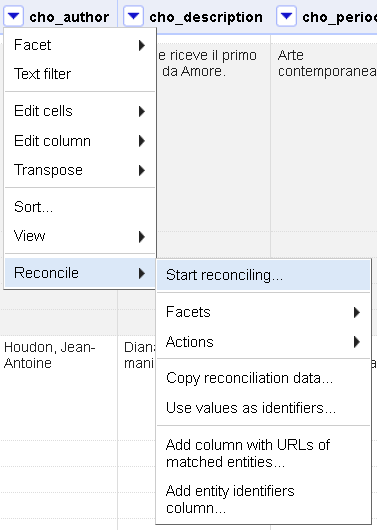This screenshot has height=530, width=377.
Task: Click the arrow next to Edit cells
Action: (142, 111)
